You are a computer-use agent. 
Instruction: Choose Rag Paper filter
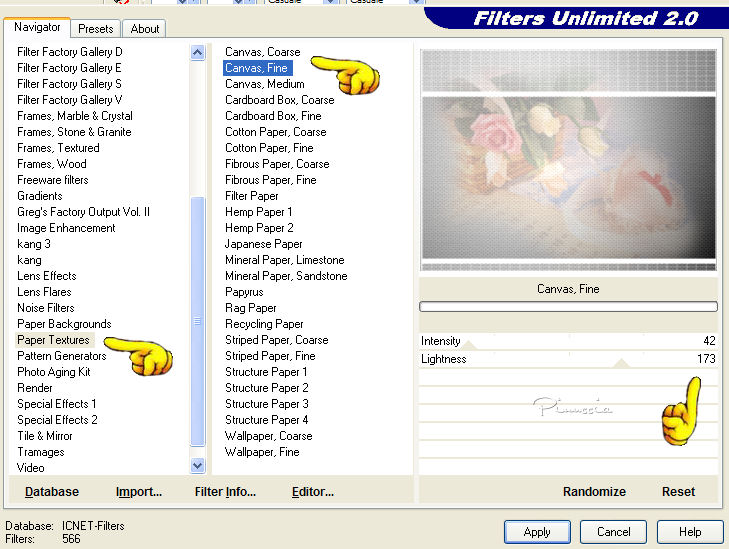[x=251, y=308]
